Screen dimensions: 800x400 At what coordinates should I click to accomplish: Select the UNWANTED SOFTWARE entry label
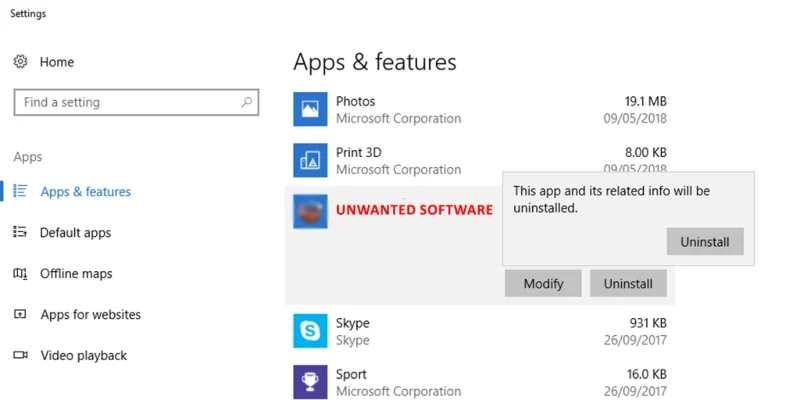414,209
